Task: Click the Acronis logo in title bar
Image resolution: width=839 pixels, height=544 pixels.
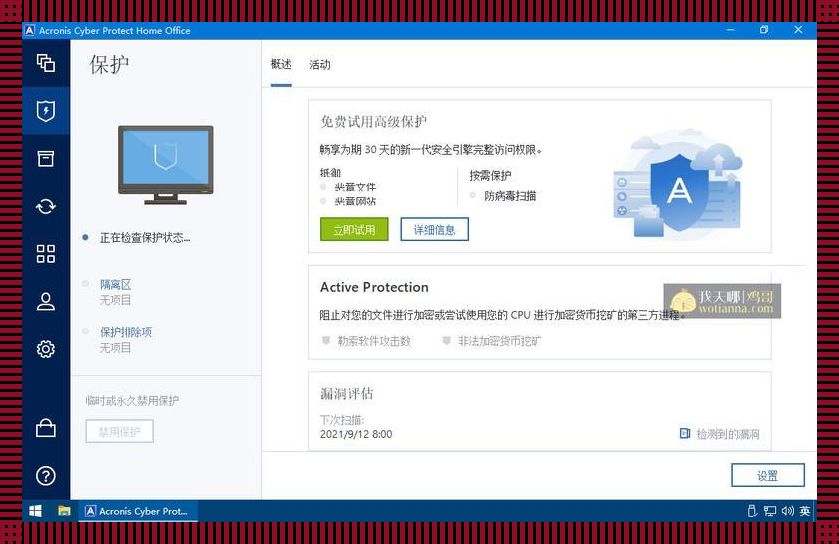Action: point(29,30)
